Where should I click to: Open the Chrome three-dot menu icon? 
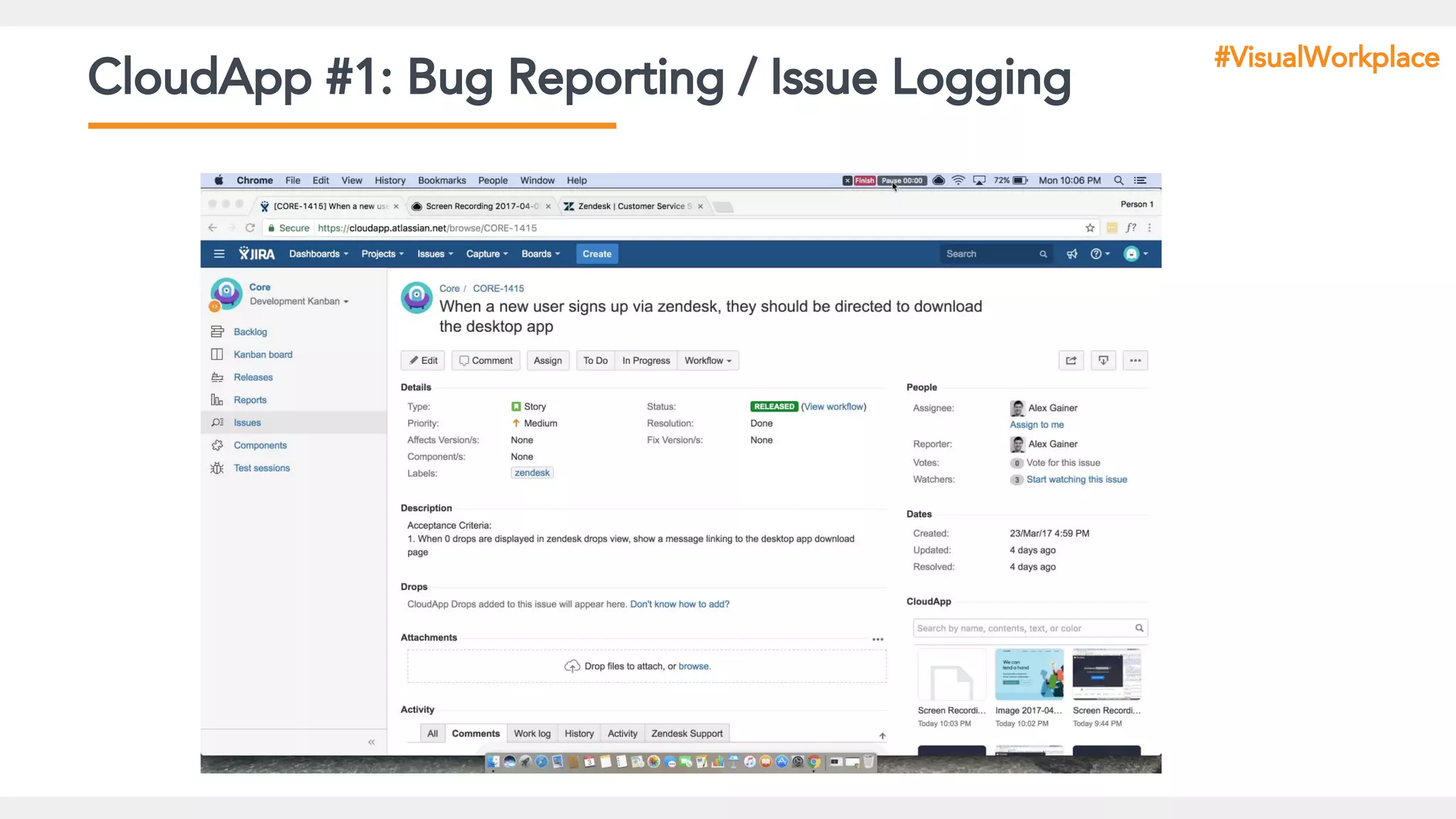click(x=1150, y=228)
